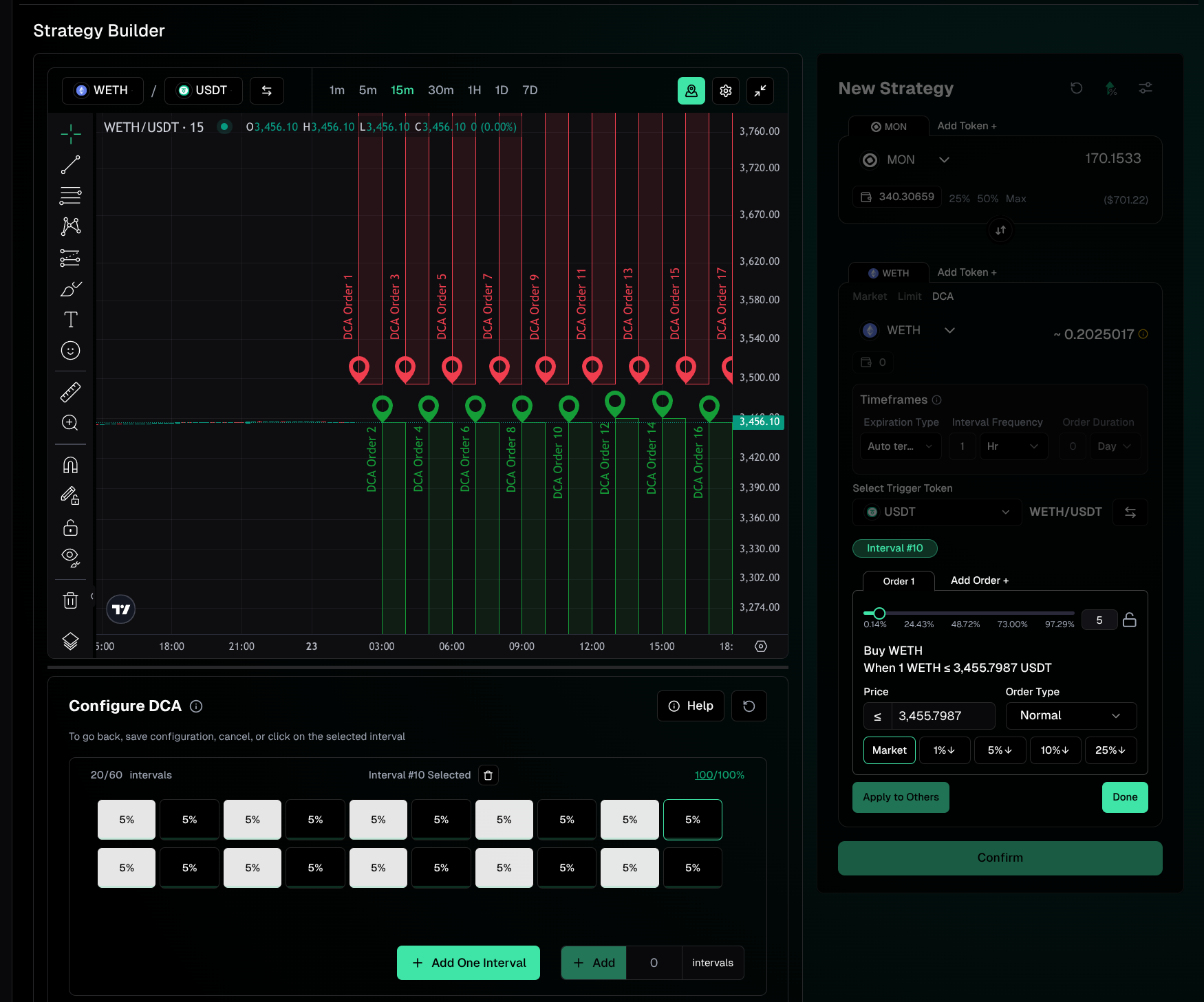Image resolution: width=1204 pixels, height=1002 pixels.
Task: Toggle the hide drawings eye icon
Action: coord(70,557)
